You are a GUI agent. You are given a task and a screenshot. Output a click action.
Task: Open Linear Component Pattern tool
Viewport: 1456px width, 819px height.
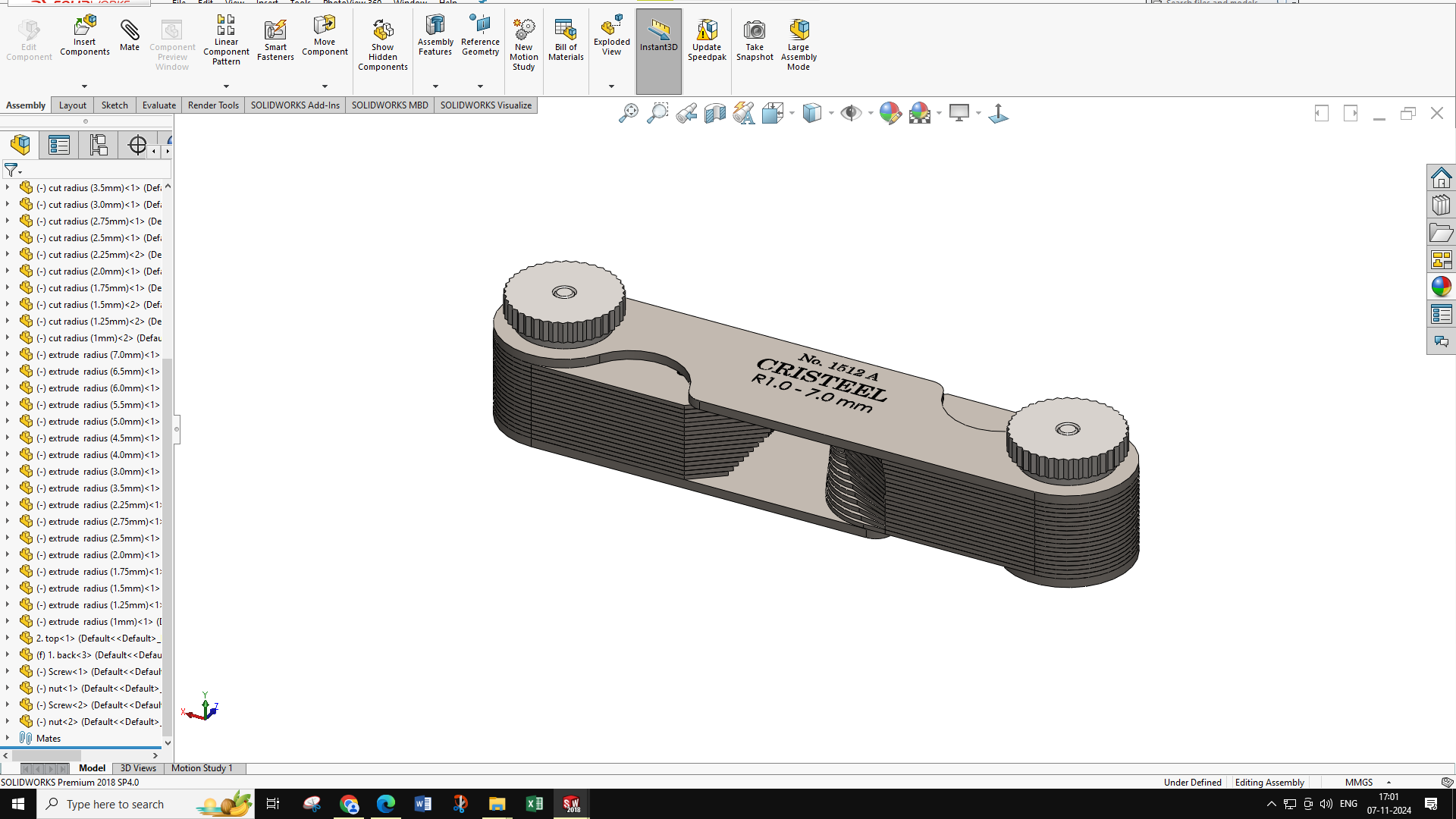pos(226,41)
